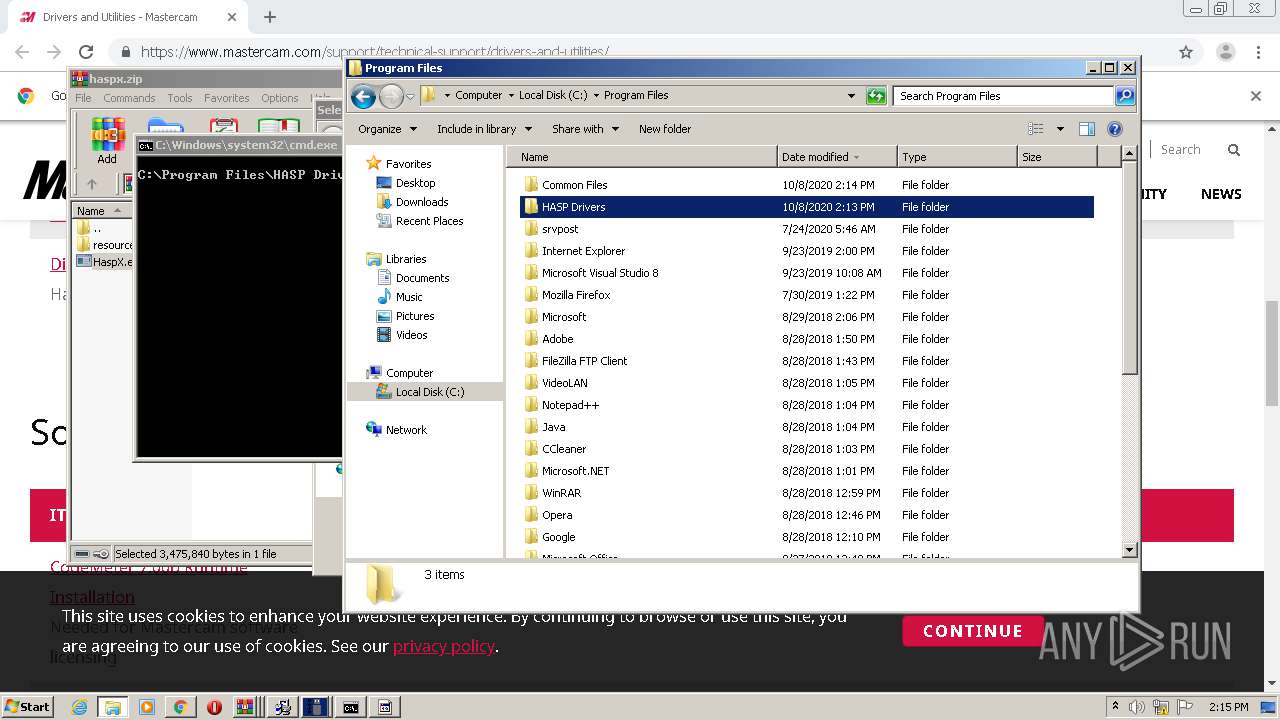Open NEWS in Mastercam navigation
The image size is (1280, 720).
coord(1221,194)
